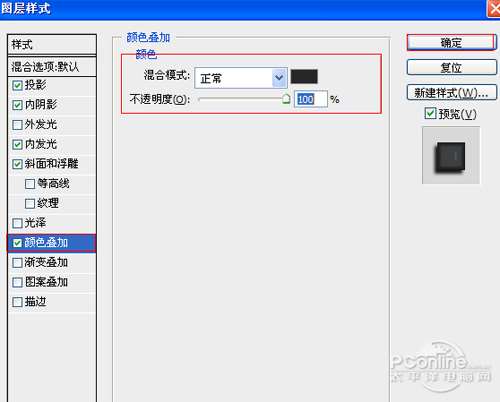The width and height of the screenshot is (500, 402).
Task: Open the 混合模式 blend mode dropdown
Action: tap(241, 78)
